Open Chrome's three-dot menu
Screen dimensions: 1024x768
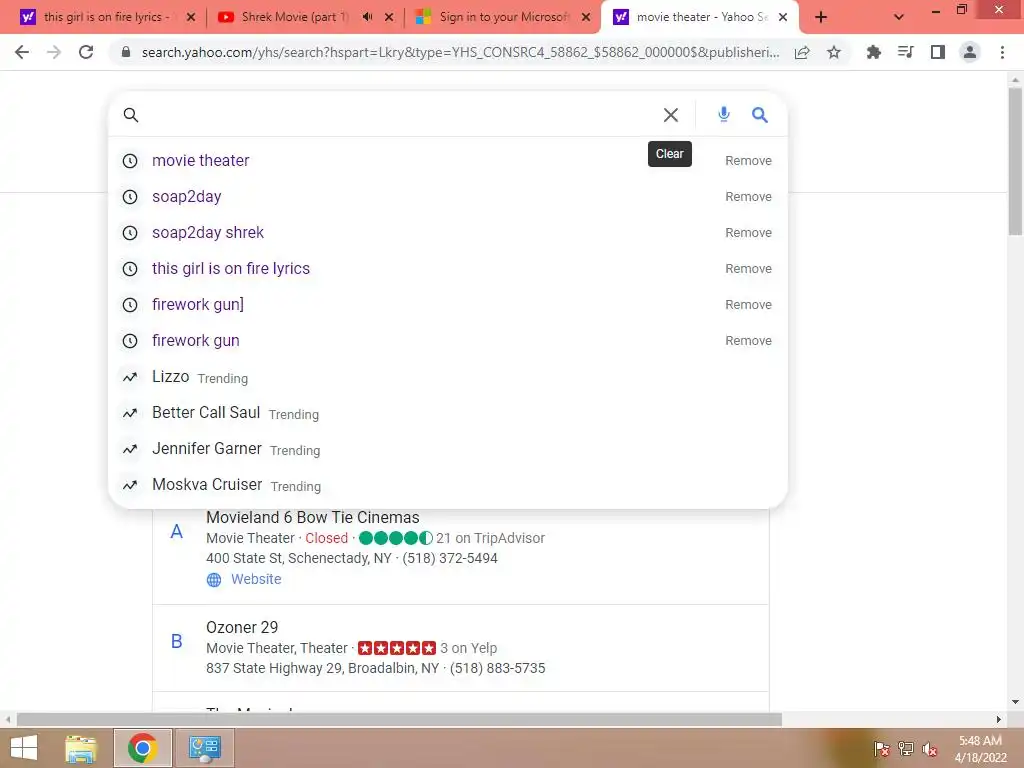pyautogui.click(x=1002, y=52)
